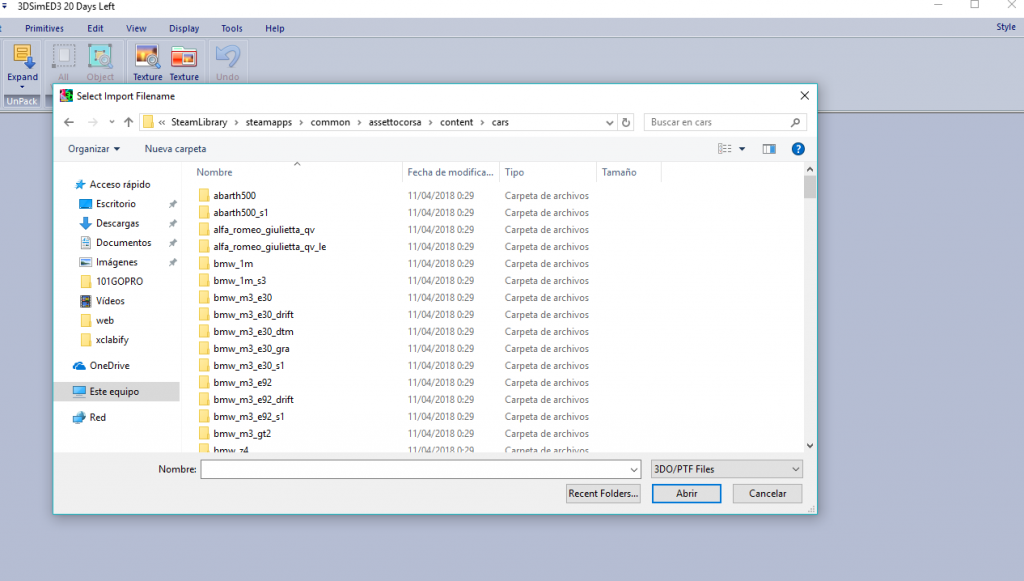The image size is (1024, 581).
Task: Select OneDrive in the navigation pane
Action: pos(109,366)
